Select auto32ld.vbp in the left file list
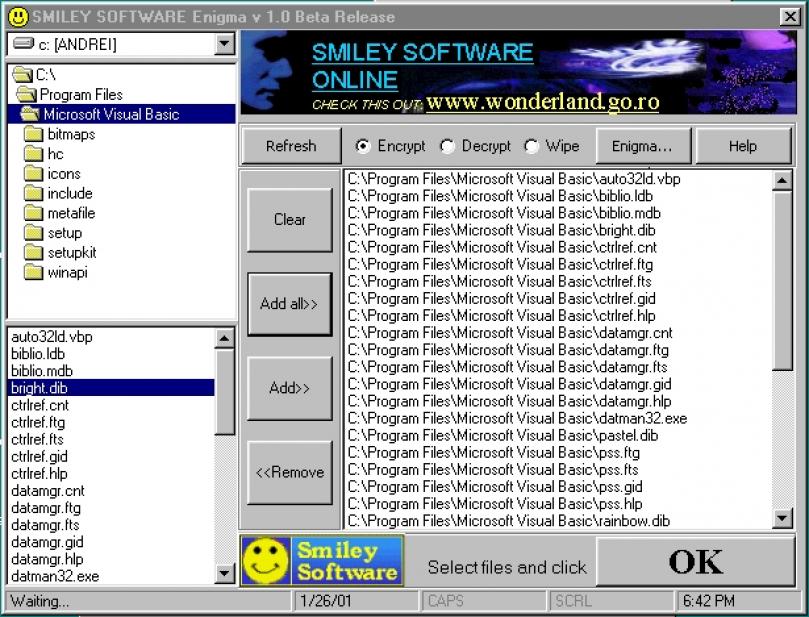The height and width of the screenshot is (617, 809). (x=111, y=337)
